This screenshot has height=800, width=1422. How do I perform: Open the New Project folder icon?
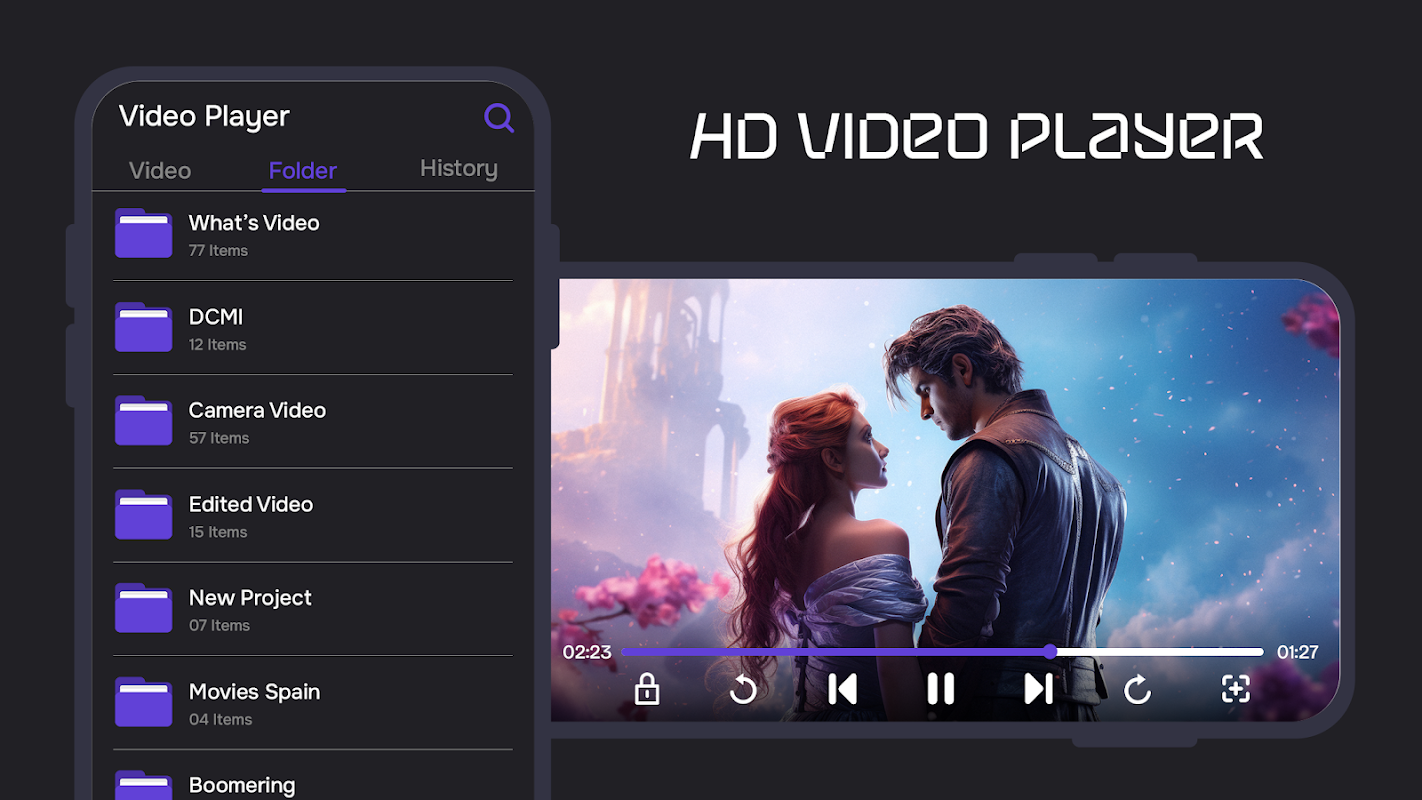coord(144,608)
